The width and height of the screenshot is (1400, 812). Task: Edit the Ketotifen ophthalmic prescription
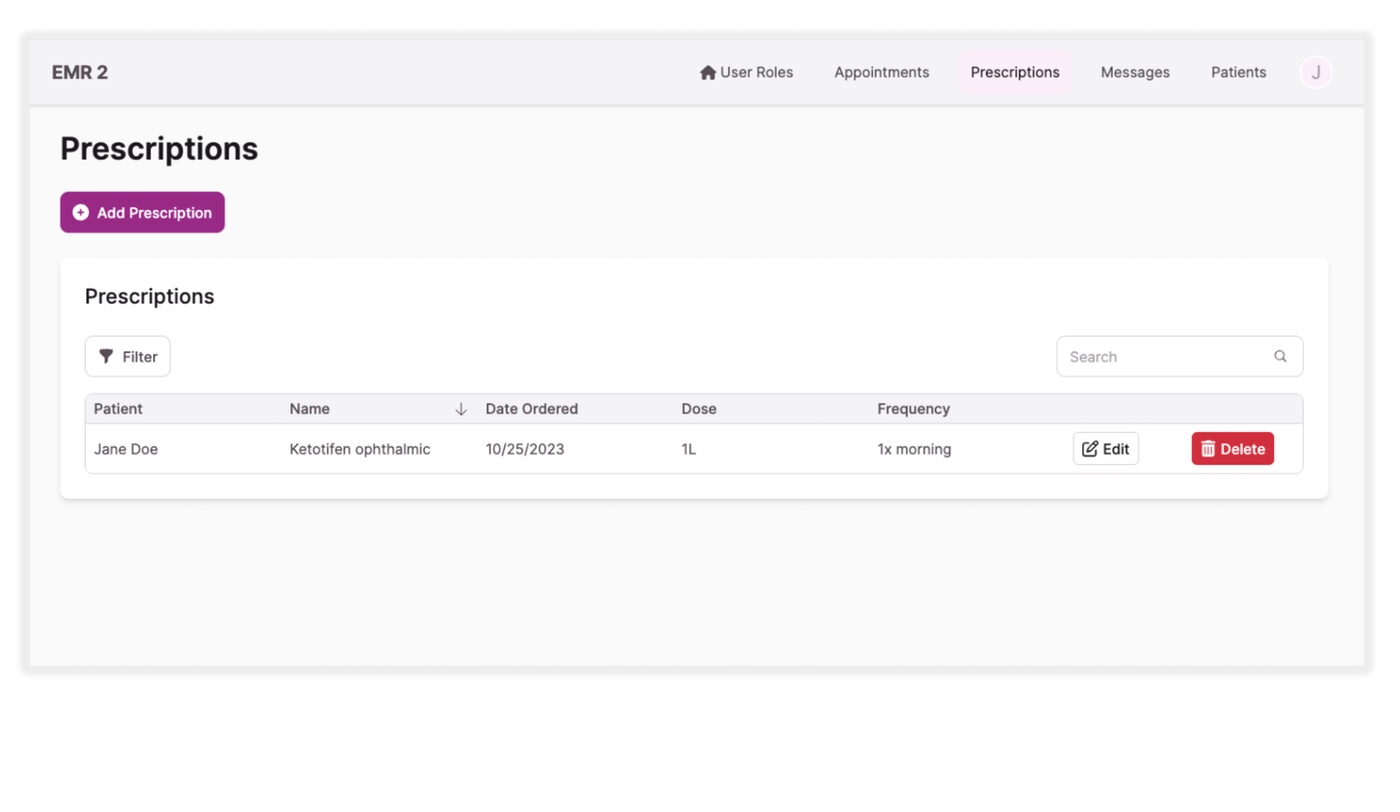click(1105, 449)
